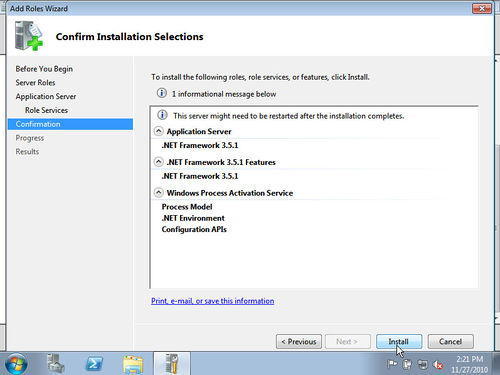
Task: Open Windows Explorer folder icon in taskbar
Action: coord(133,364)
